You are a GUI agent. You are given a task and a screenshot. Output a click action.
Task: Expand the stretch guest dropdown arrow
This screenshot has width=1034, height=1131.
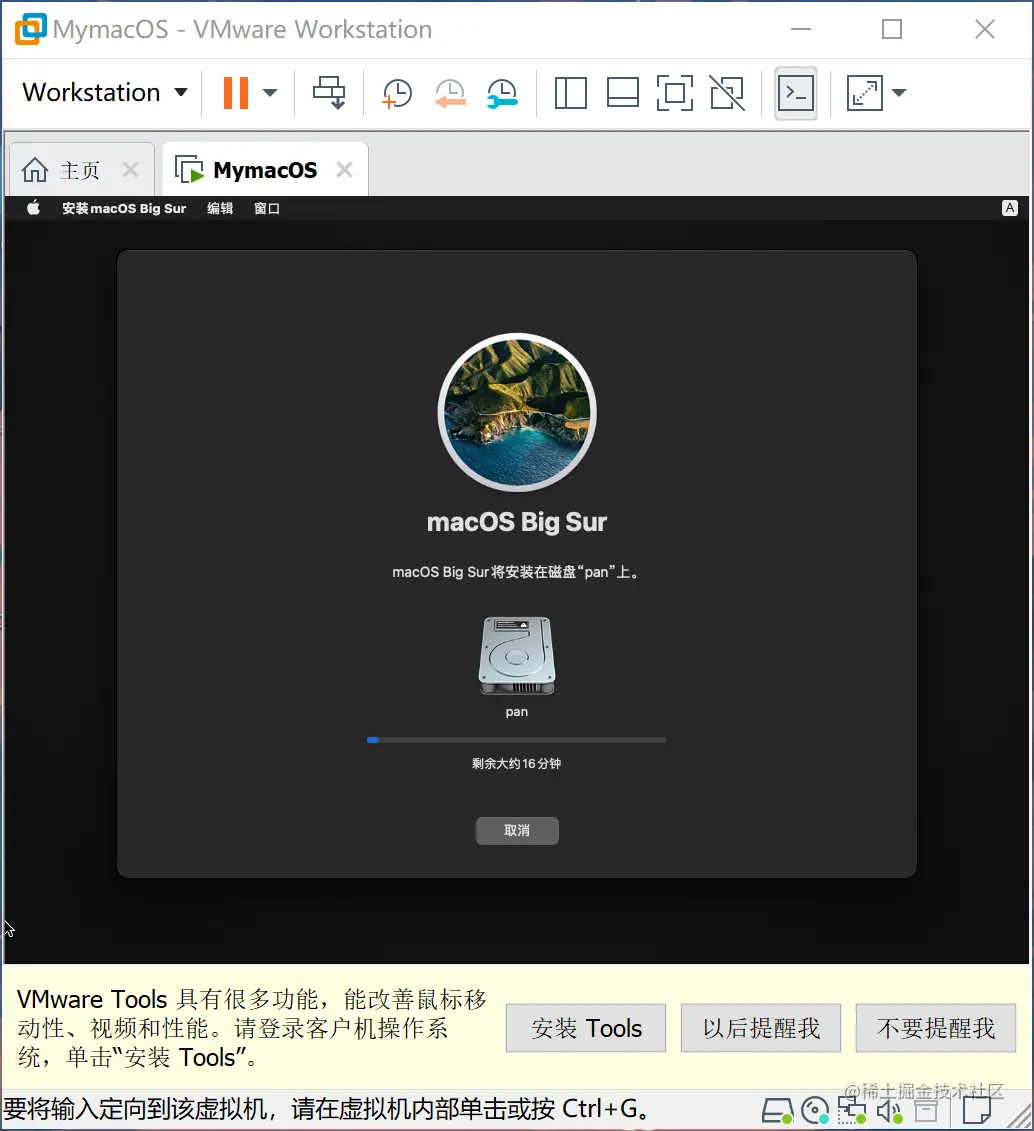point(898,92)
